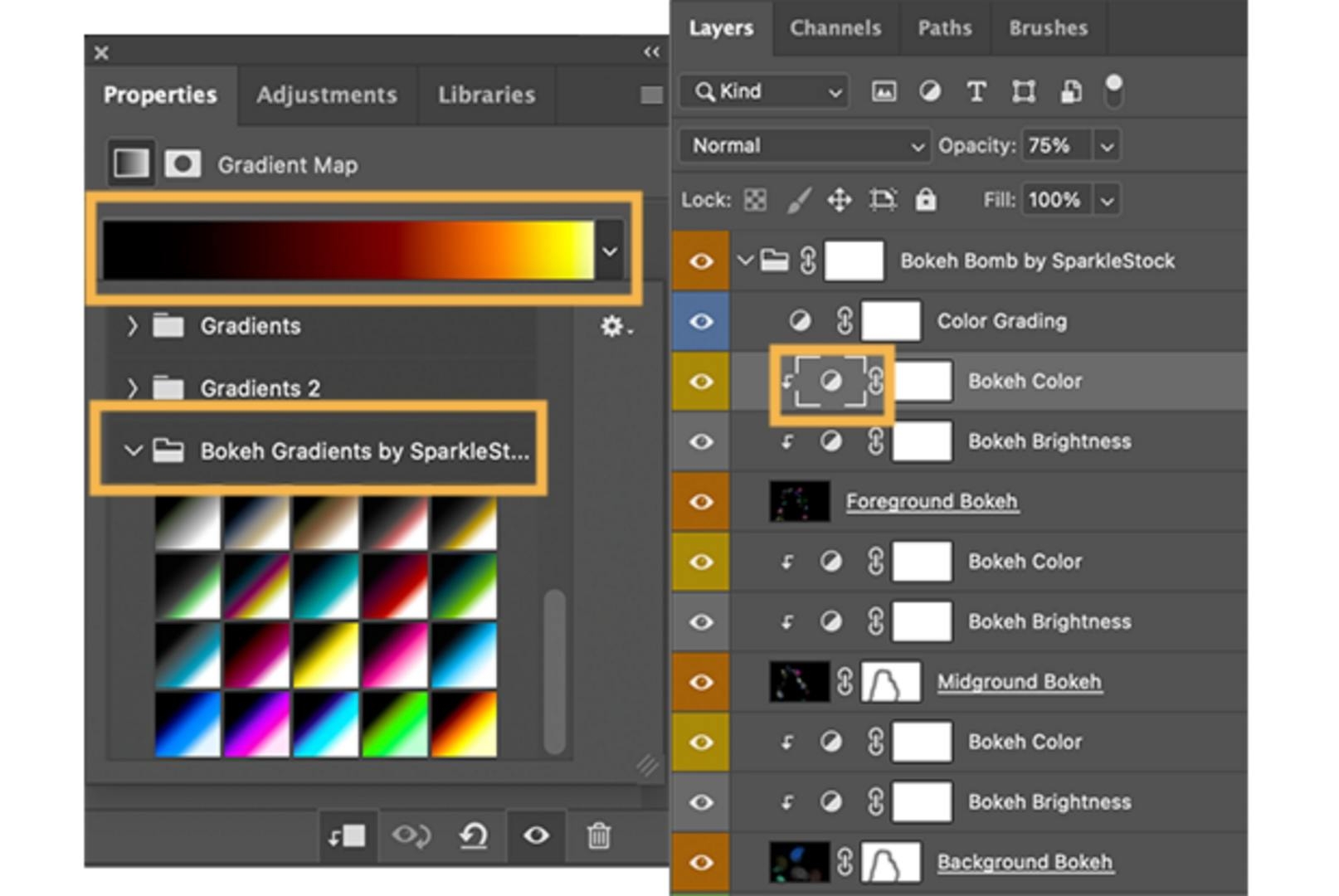Collapse the panel using the double-arrow button
The width and height of the screenshot is (1339, 896).
pos(652,52)
